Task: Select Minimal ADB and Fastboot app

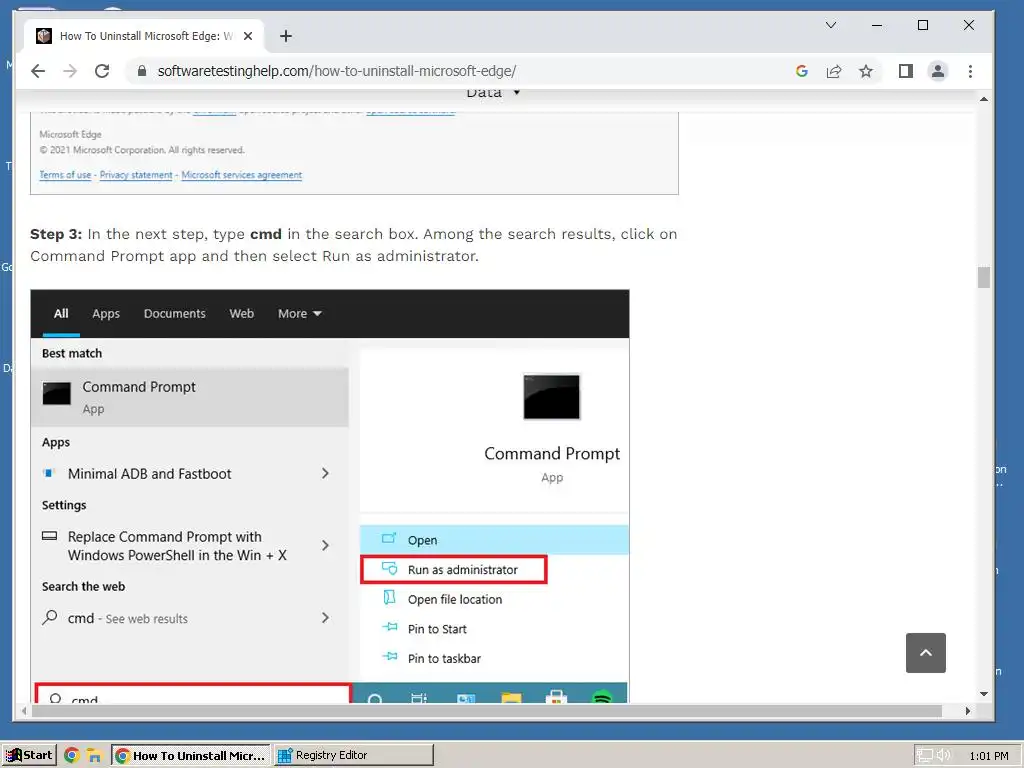Action: click(x=150, y=473)
